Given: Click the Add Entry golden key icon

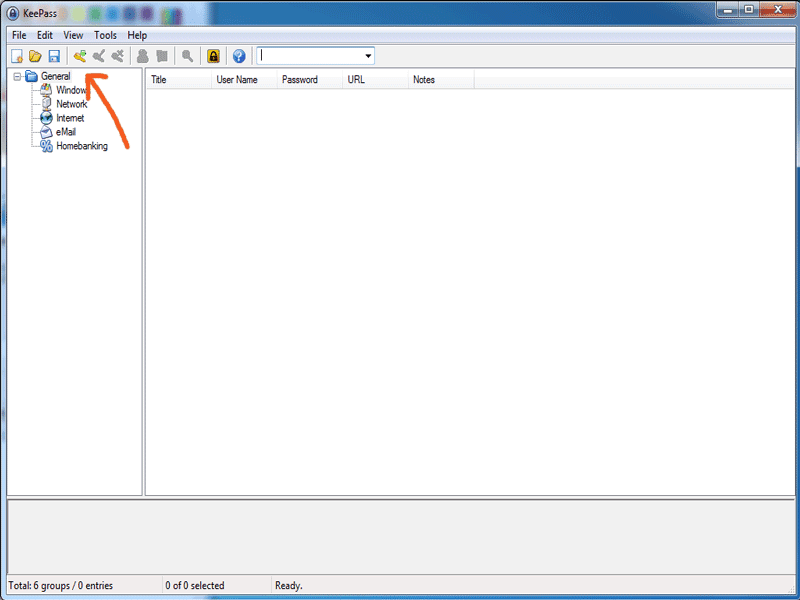Looking at the screenshot, I should [x=80, y=56].
